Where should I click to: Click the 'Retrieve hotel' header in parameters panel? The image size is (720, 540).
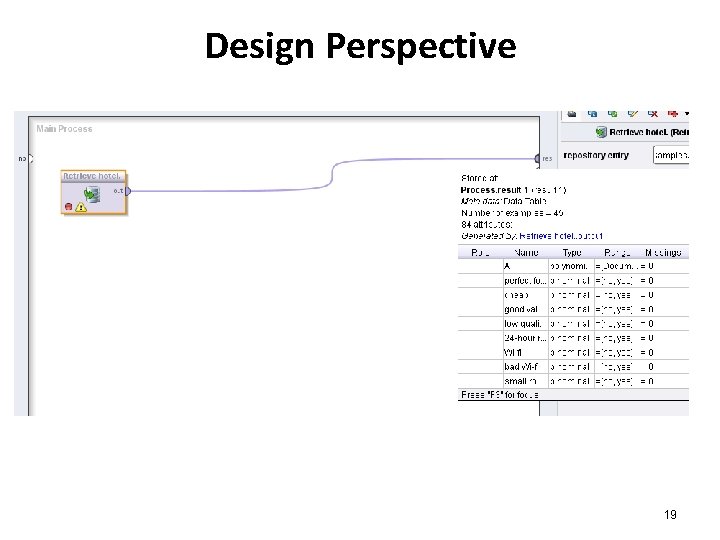pyautogui.click(x=649, y=132)
